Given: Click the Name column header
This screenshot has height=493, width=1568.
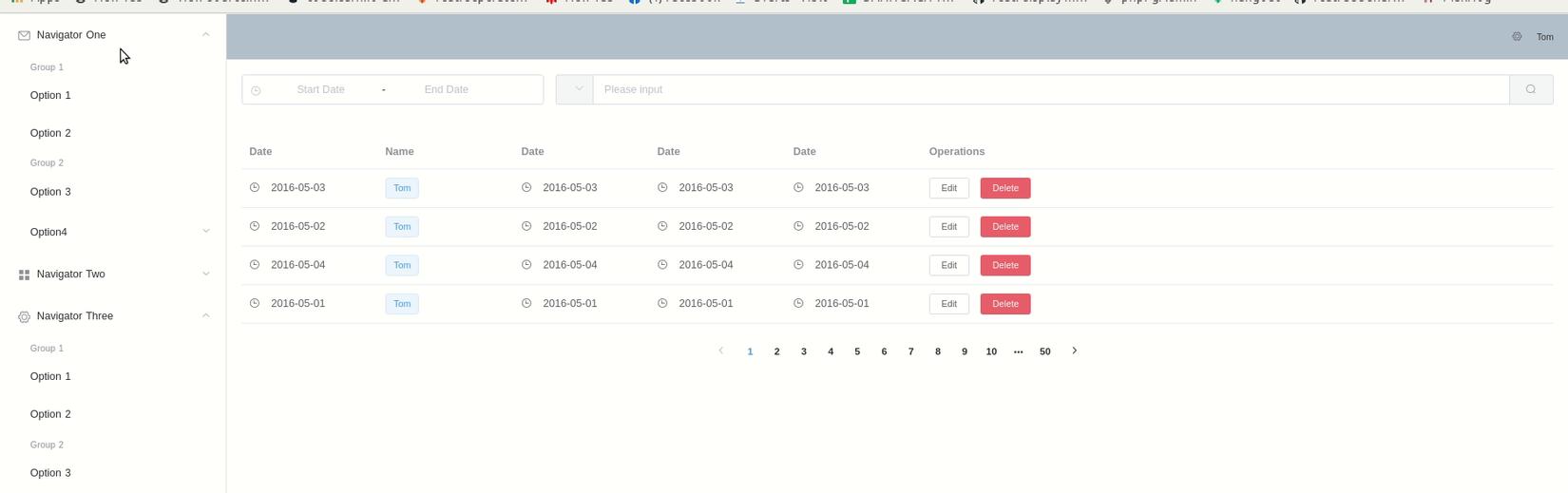Looking at the screenshot, I should coord(399,151).
